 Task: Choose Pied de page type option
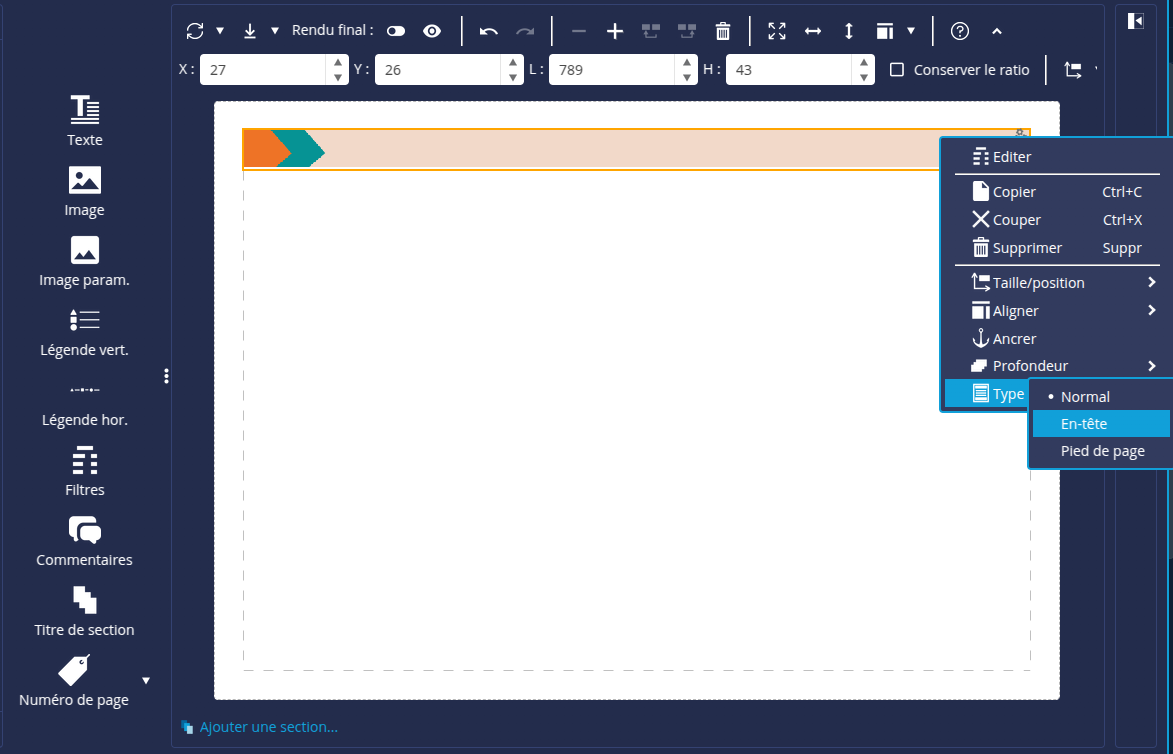[x=1102, y=451]
